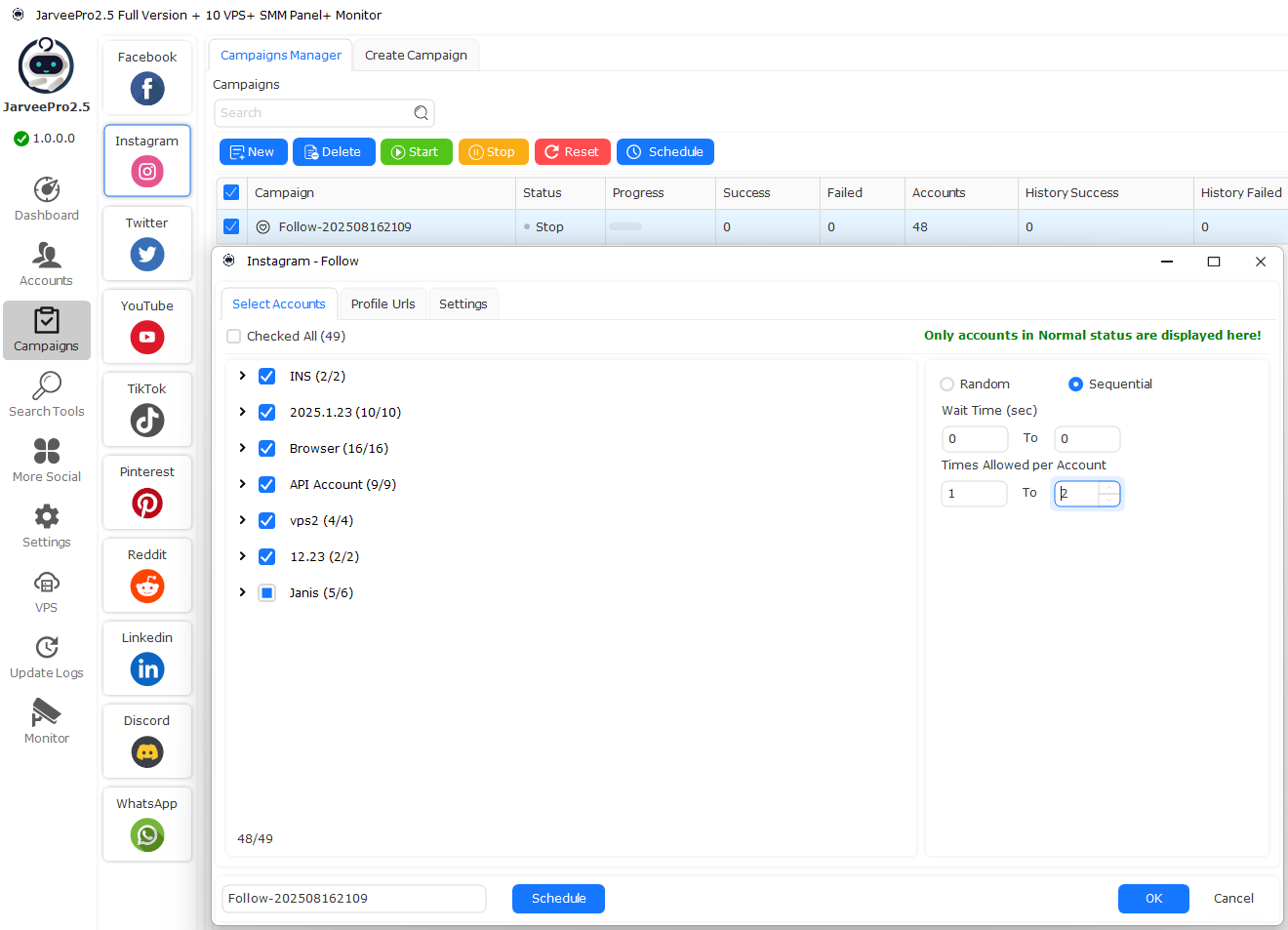
Task: Toggle the Janis (5/6) group checkbox
Action: tap(266, 593)
